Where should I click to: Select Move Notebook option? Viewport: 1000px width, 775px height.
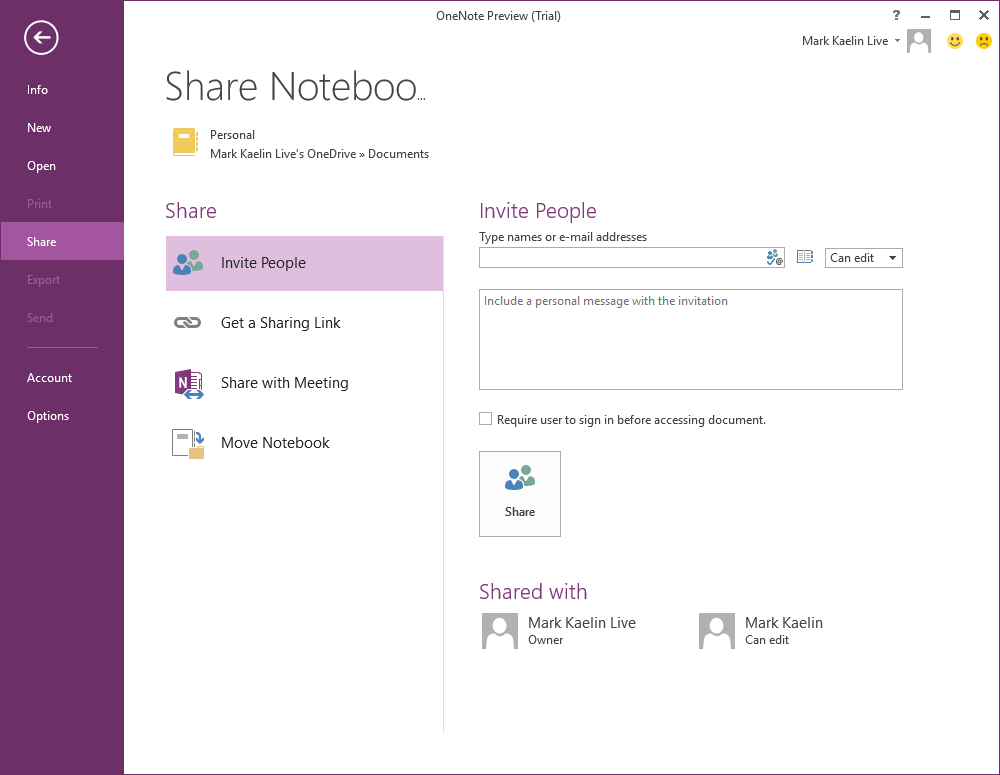coord(304,443)
